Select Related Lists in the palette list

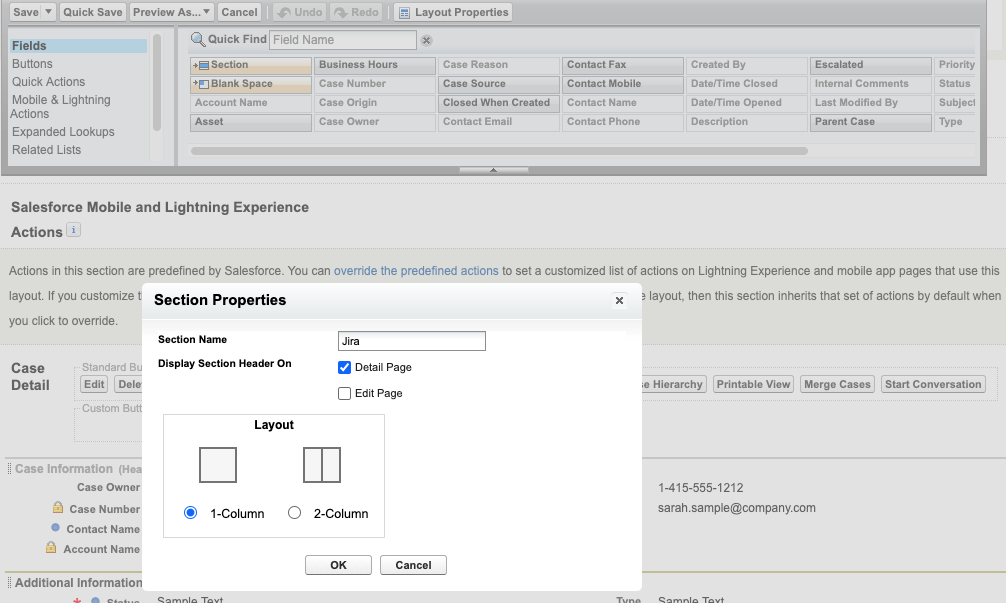click(x=46, y=150)
